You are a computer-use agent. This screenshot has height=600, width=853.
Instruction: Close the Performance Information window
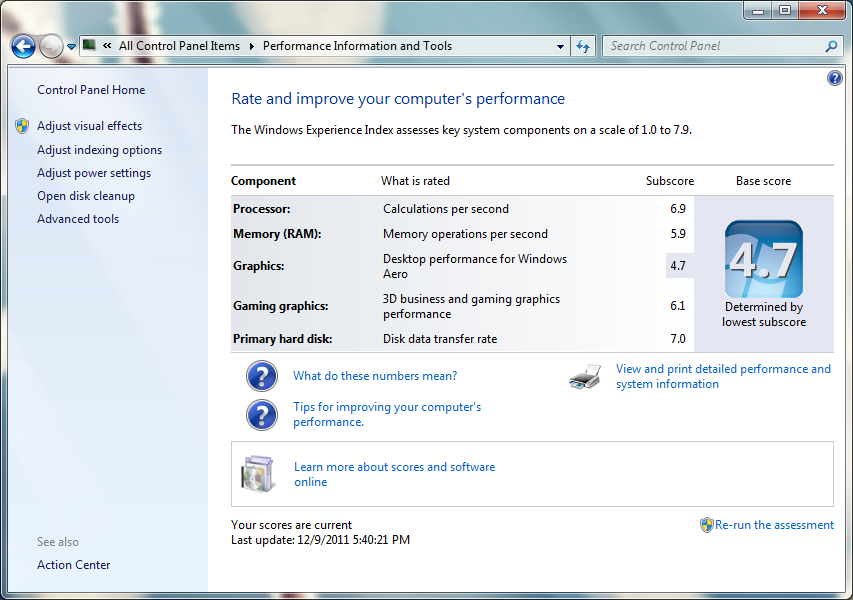(822, 10)
